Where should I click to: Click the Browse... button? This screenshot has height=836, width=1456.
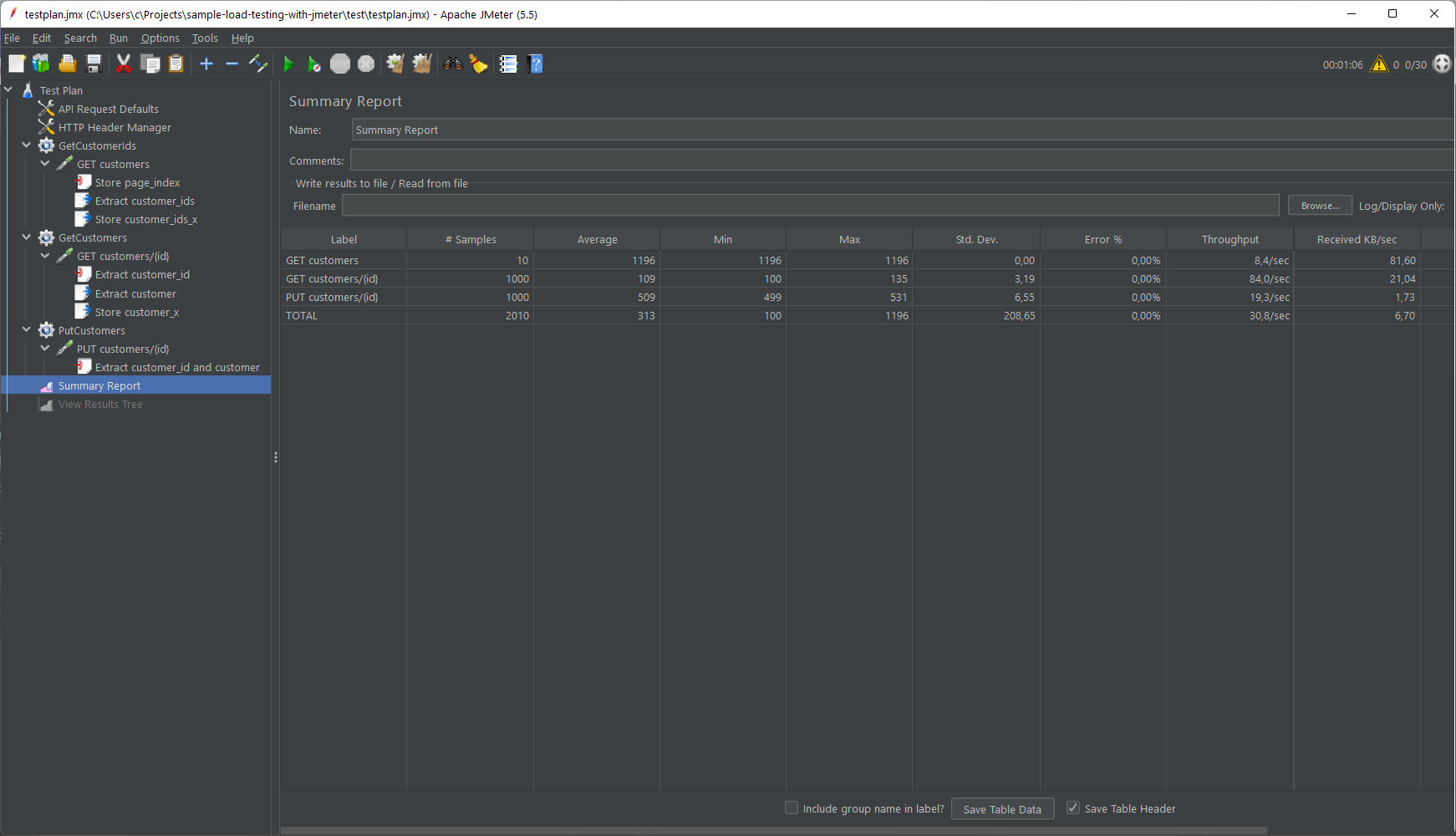pyautogui.click(x=1320, y=205)
